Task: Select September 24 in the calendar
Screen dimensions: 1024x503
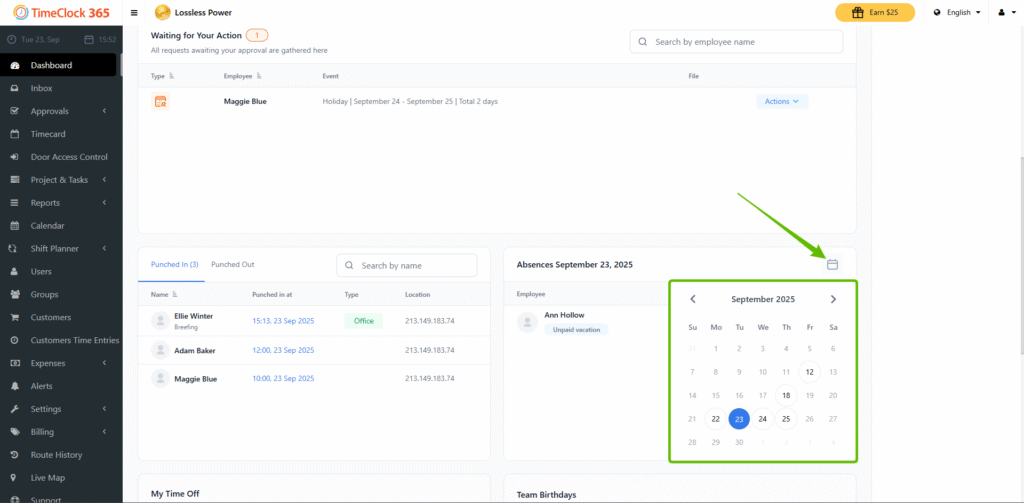Action: coord(762,419)
